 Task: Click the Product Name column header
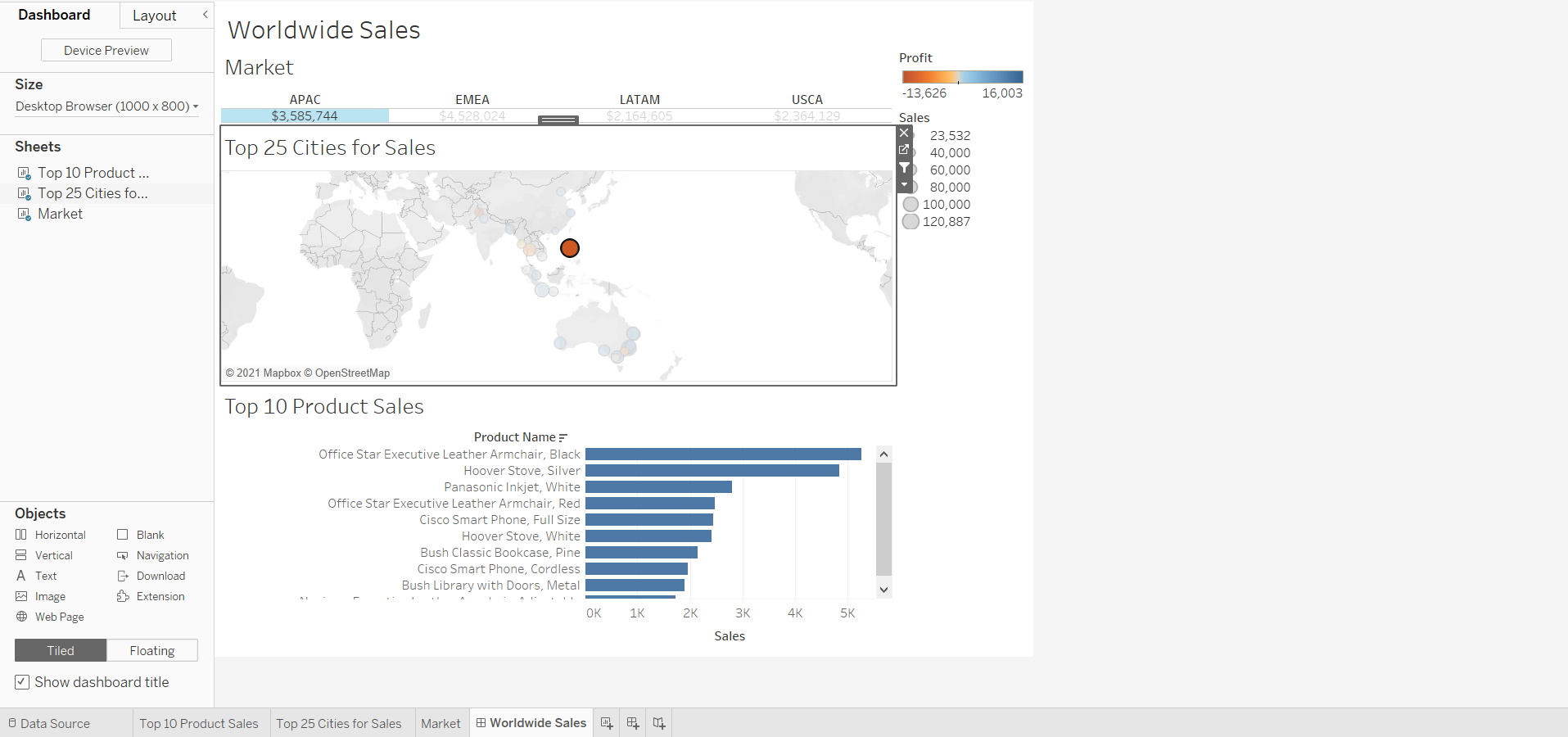coord(514,437)
